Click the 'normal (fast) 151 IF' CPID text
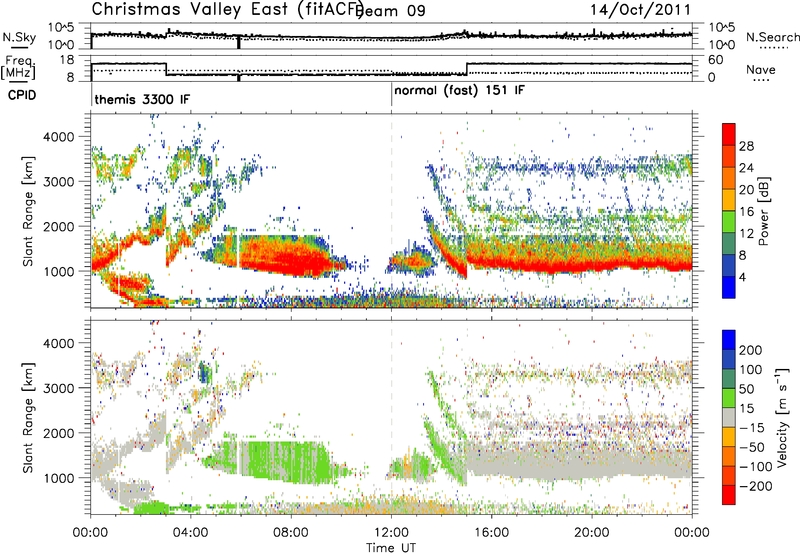Screen dimensions: 800x554 pos(459,91)
